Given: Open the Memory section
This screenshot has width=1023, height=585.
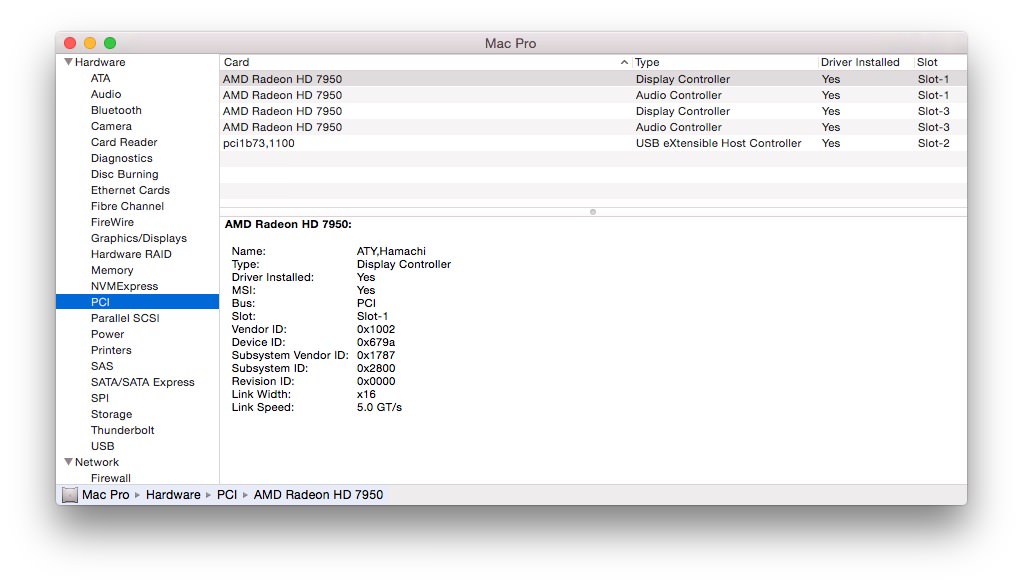Looking at the screenshot, I should 112,270.
